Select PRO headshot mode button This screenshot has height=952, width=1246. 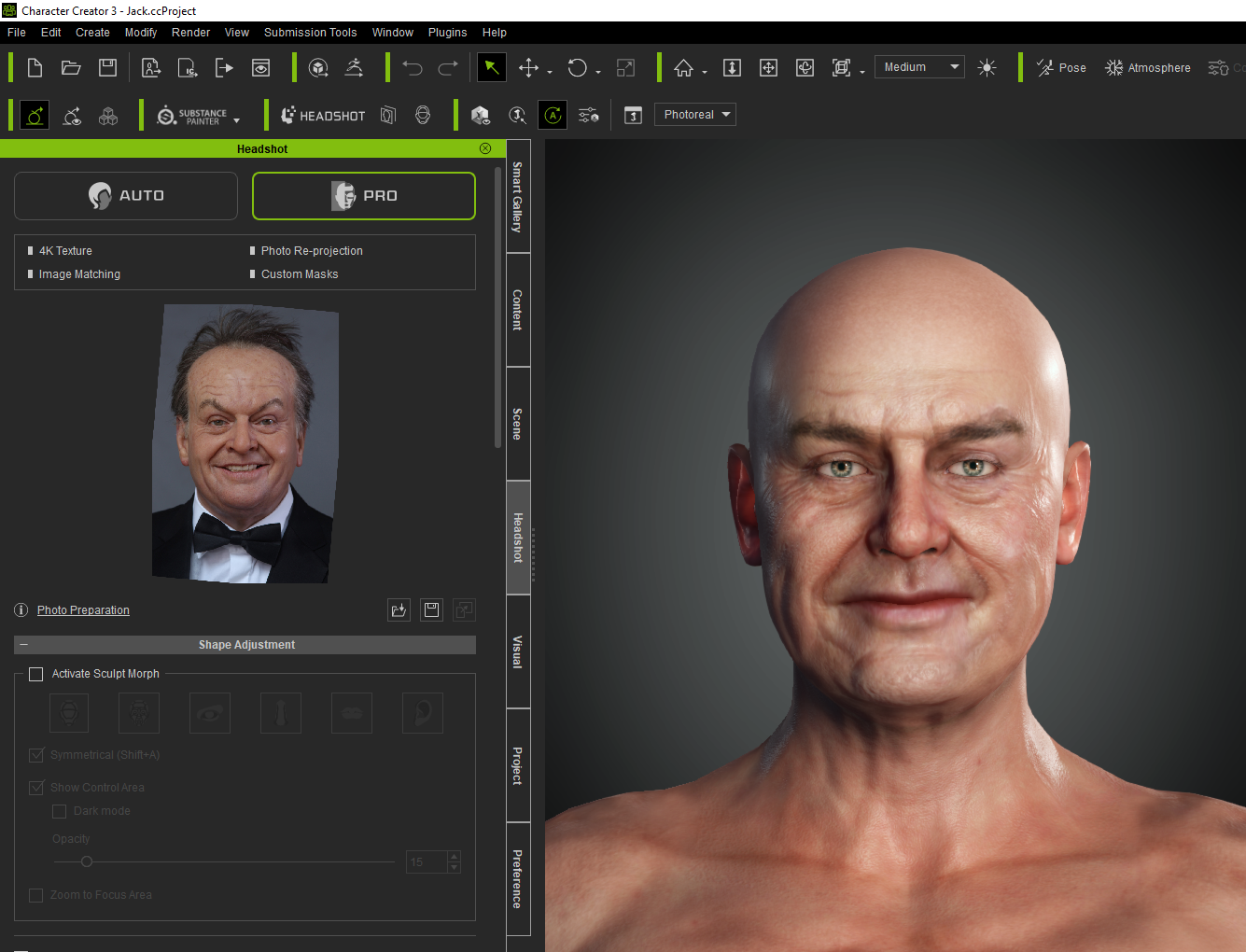364,196
